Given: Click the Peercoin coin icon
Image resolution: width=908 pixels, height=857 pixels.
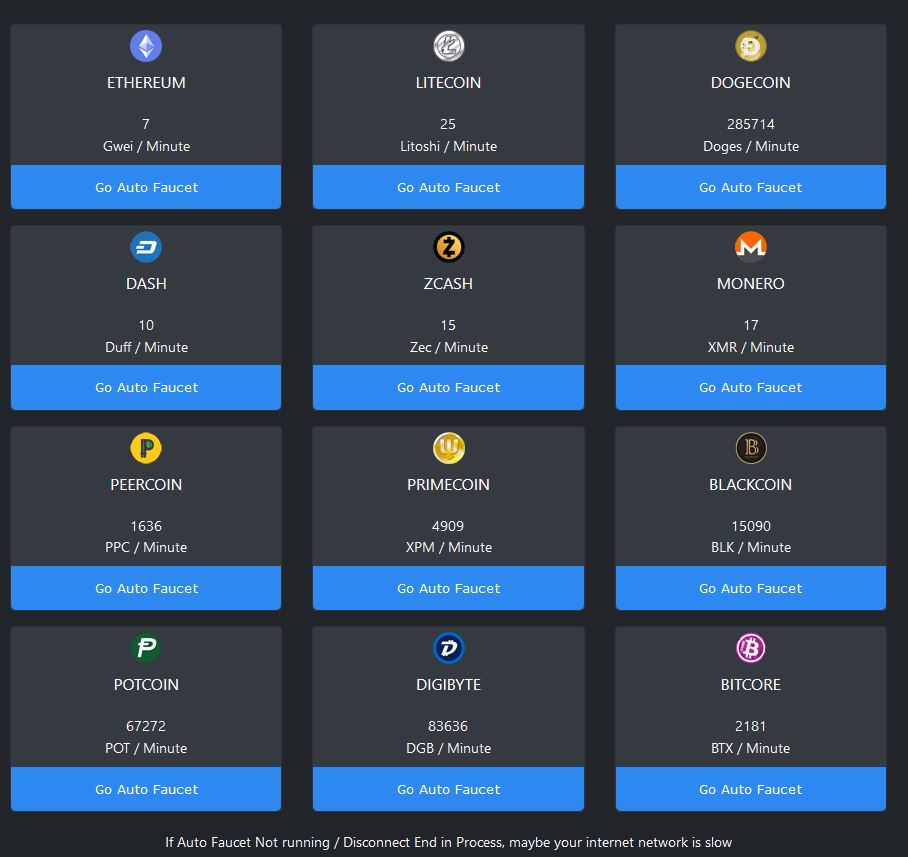Looking at the screenshot, I should point(146,448).
